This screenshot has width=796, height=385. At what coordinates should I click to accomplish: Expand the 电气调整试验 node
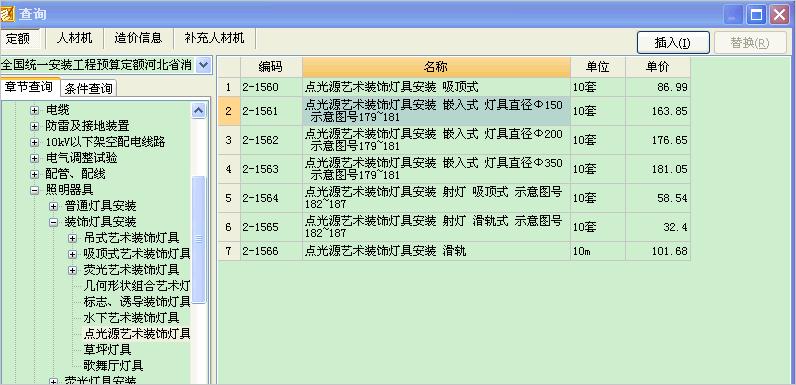pos(34,158)
